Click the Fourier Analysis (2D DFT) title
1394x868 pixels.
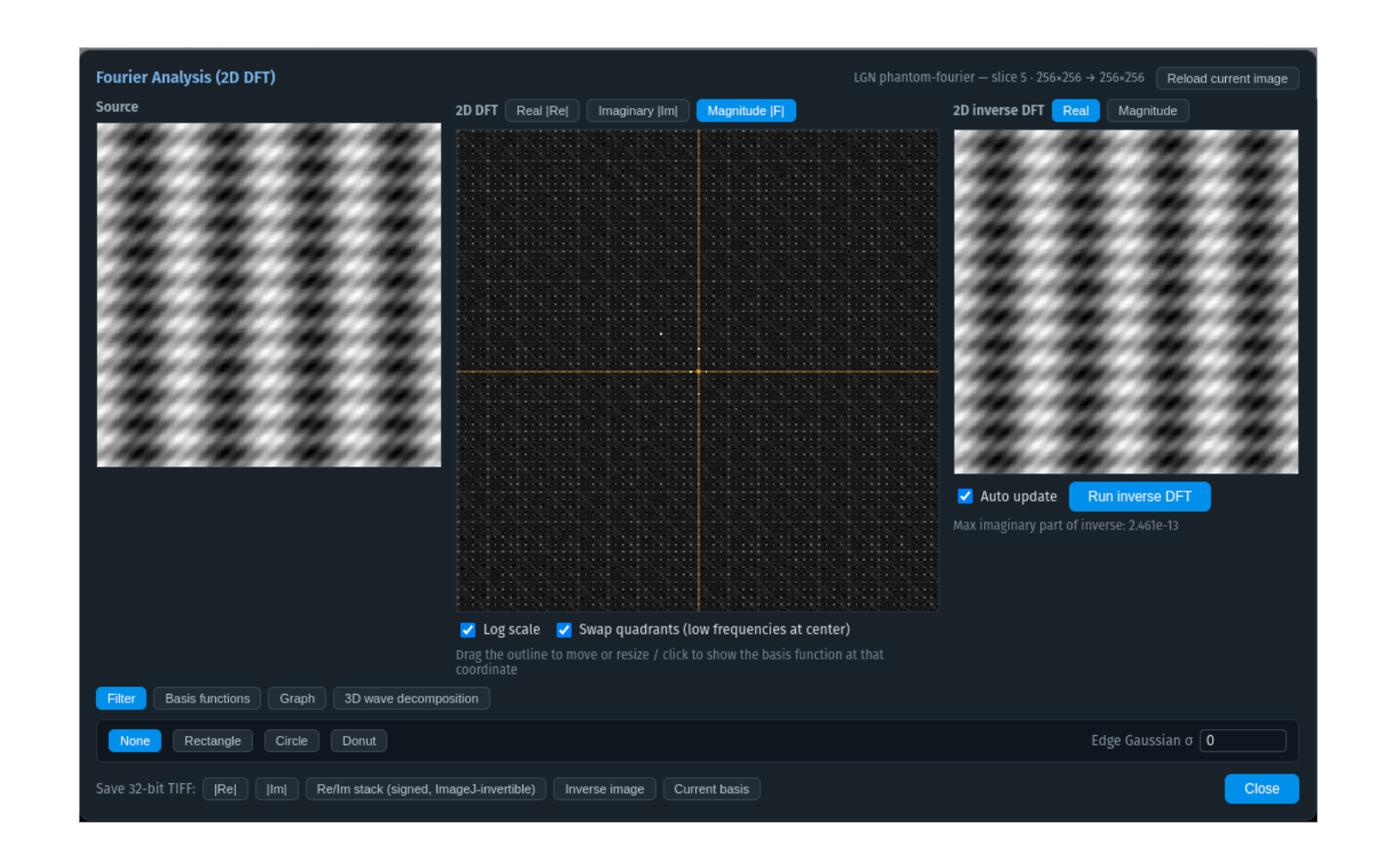185,77
